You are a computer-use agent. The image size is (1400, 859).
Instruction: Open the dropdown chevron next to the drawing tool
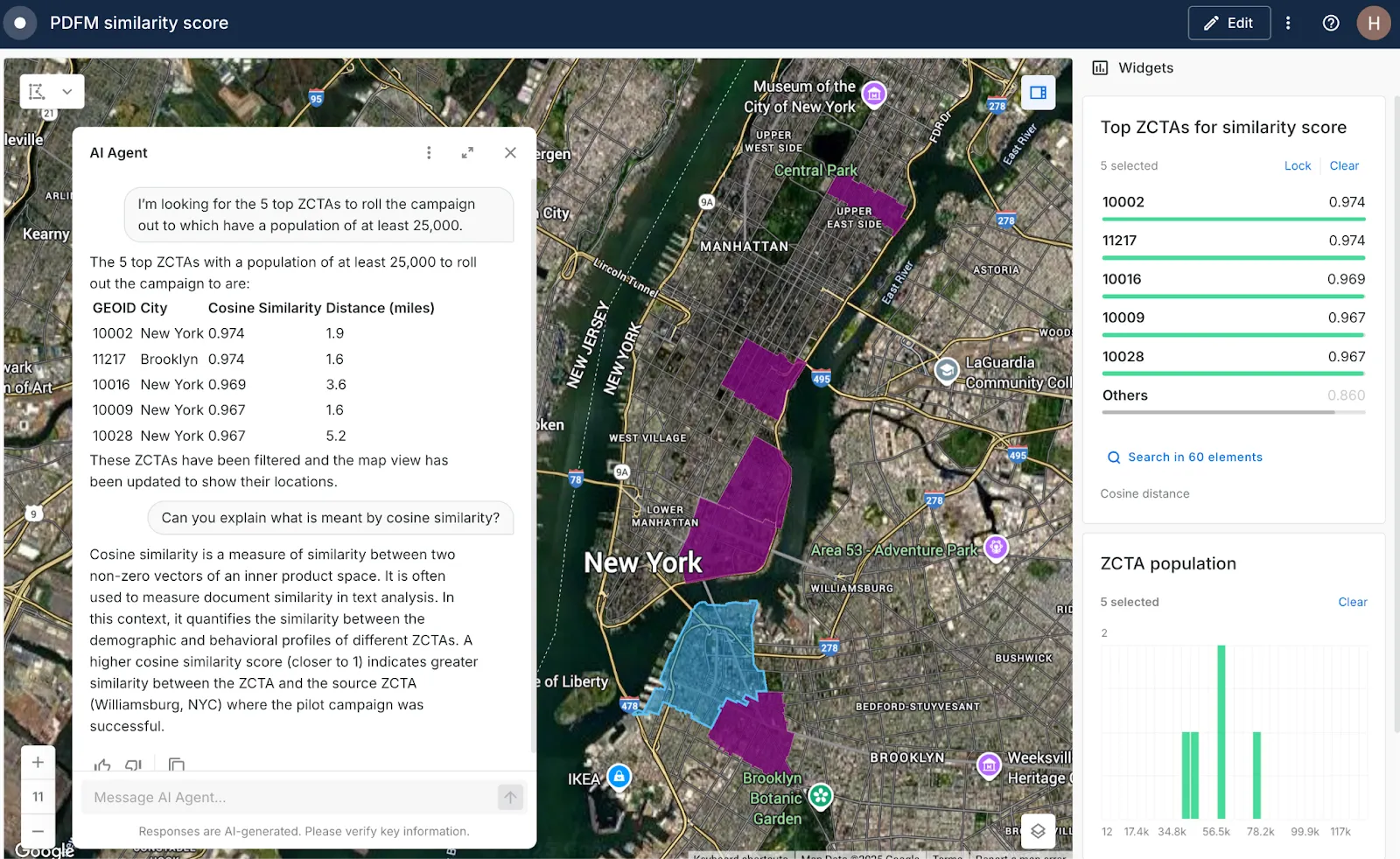click(x=66, y=91)
